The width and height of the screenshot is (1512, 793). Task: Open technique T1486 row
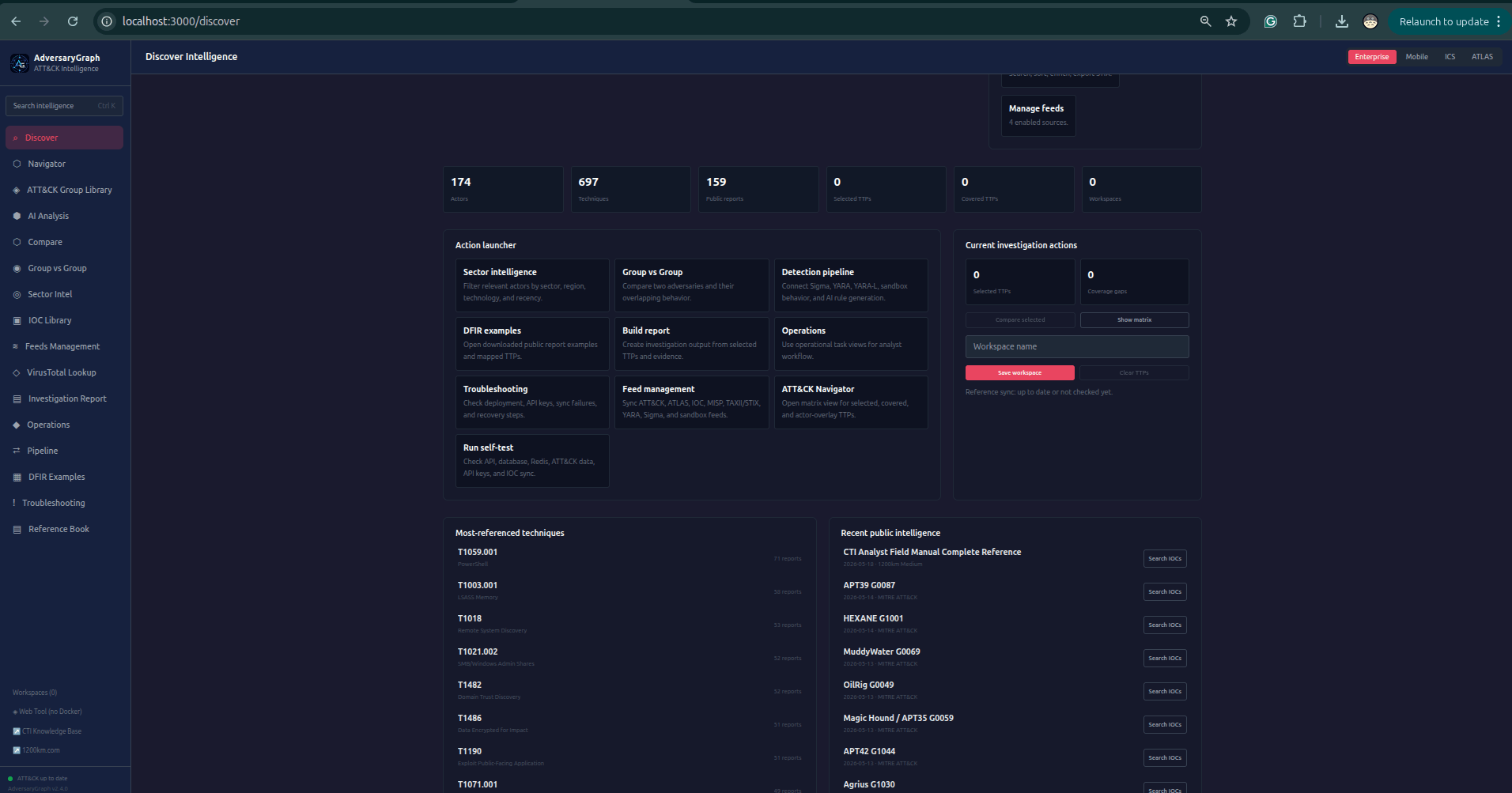[629, 724]
